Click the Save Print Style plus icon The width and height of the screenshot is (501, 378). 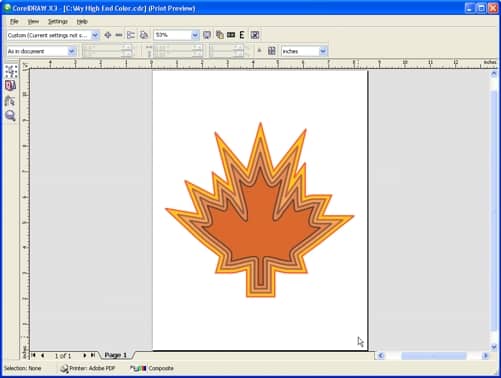(x=108, y=35)
